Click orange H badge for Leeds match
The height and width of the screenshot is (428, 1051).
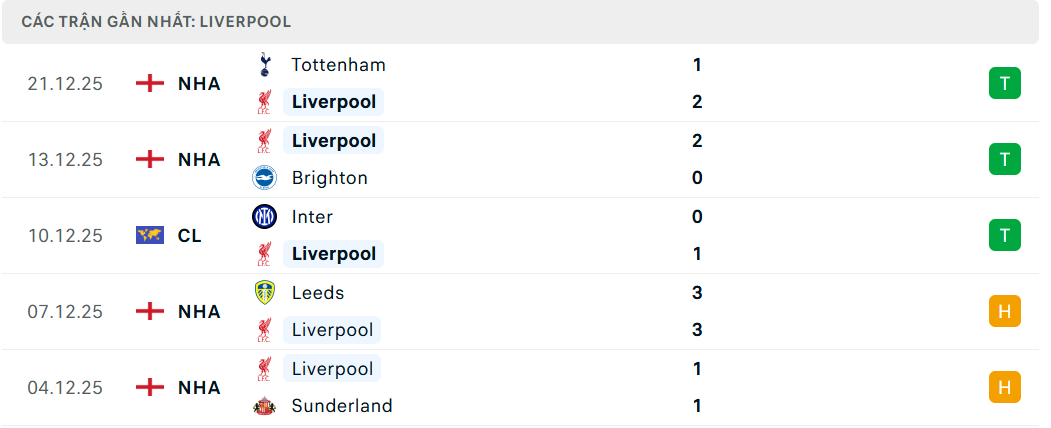point(1004,311)
